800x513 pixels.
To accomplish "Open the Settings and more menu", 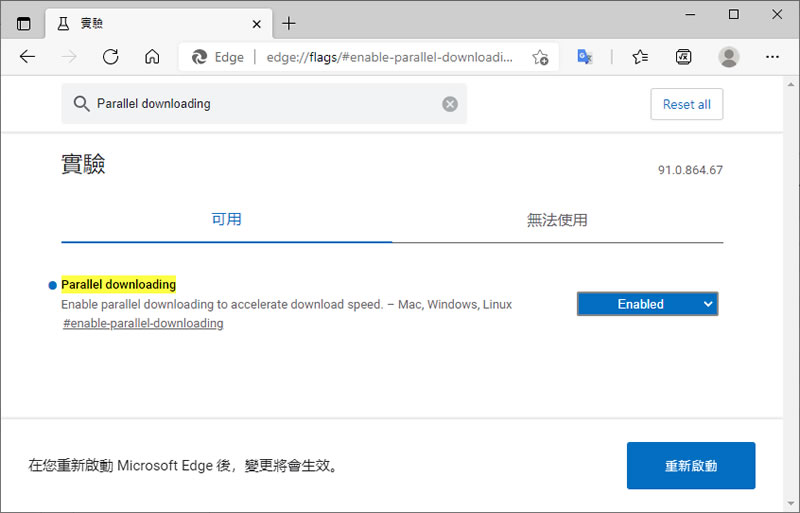I will pyautogui.click(x=774, y=57).
